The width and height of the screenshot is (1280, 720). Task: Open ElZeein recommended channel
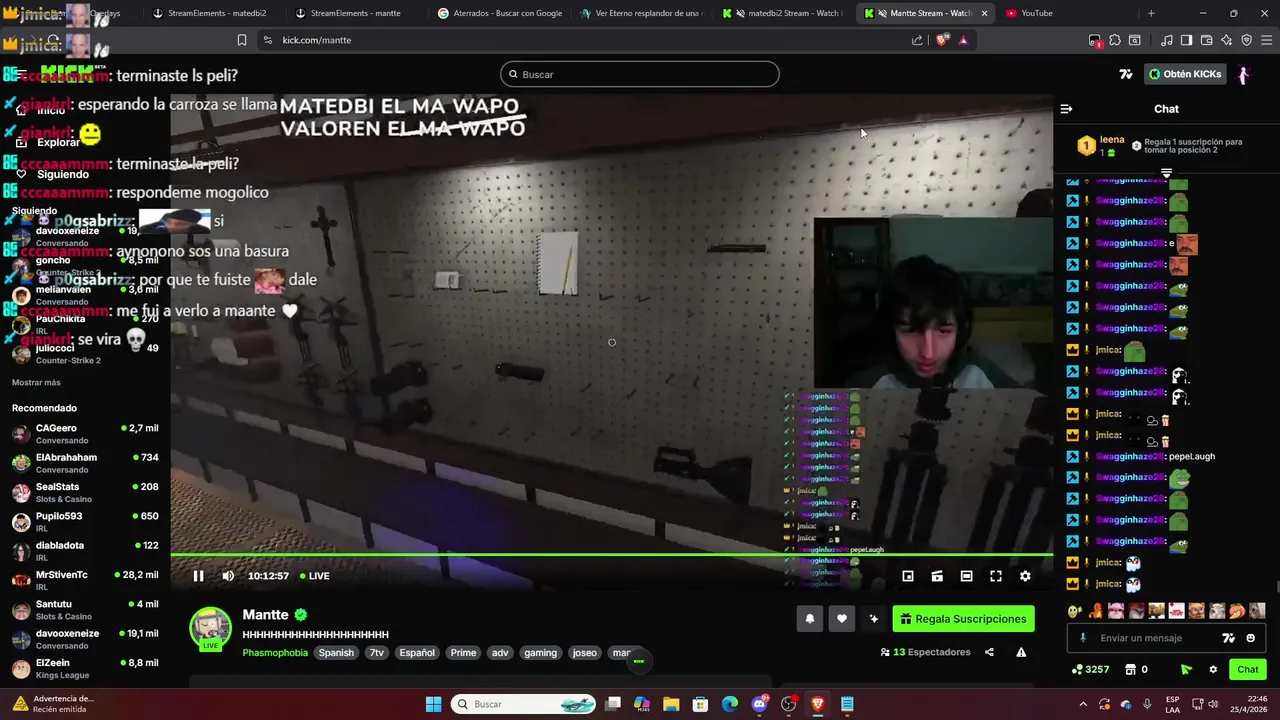pos(85,668)
